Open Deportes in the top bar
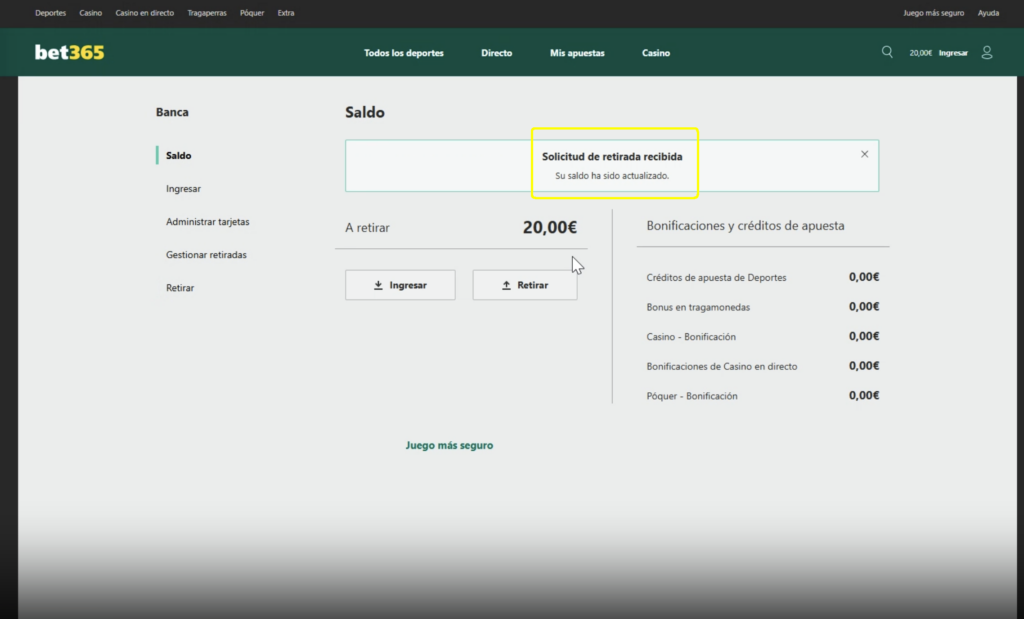This screenshot has width=1024, height=619. point(50,13)
